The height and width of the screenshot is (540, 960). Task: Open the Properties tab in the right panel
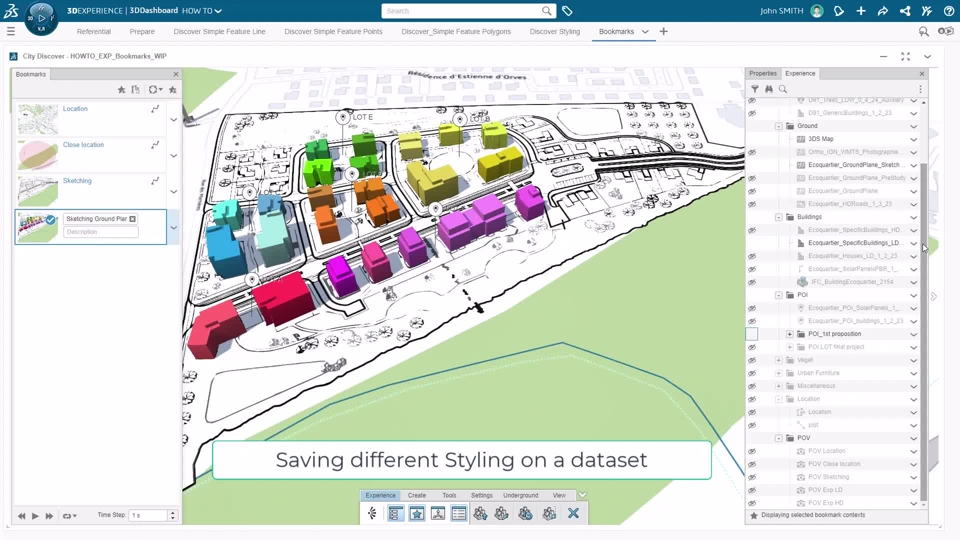[763, 73]
